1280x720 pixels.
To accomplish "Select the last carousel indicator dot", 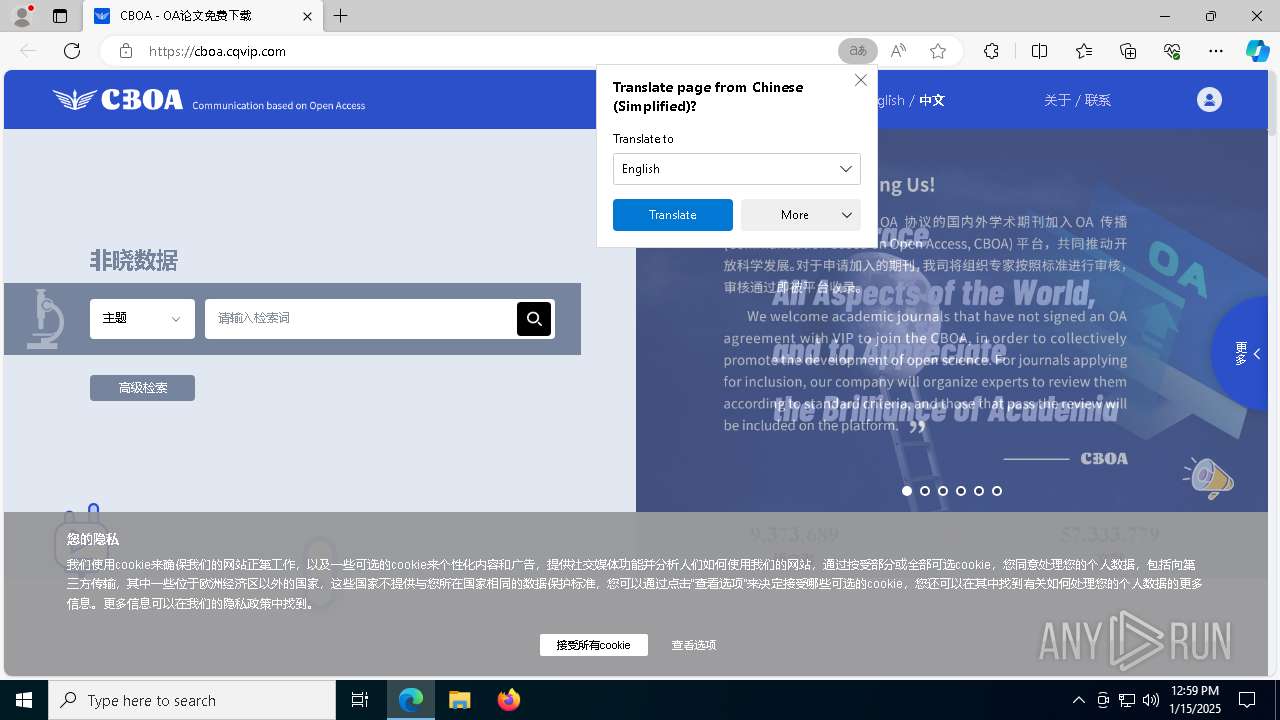I will (997, 491).
